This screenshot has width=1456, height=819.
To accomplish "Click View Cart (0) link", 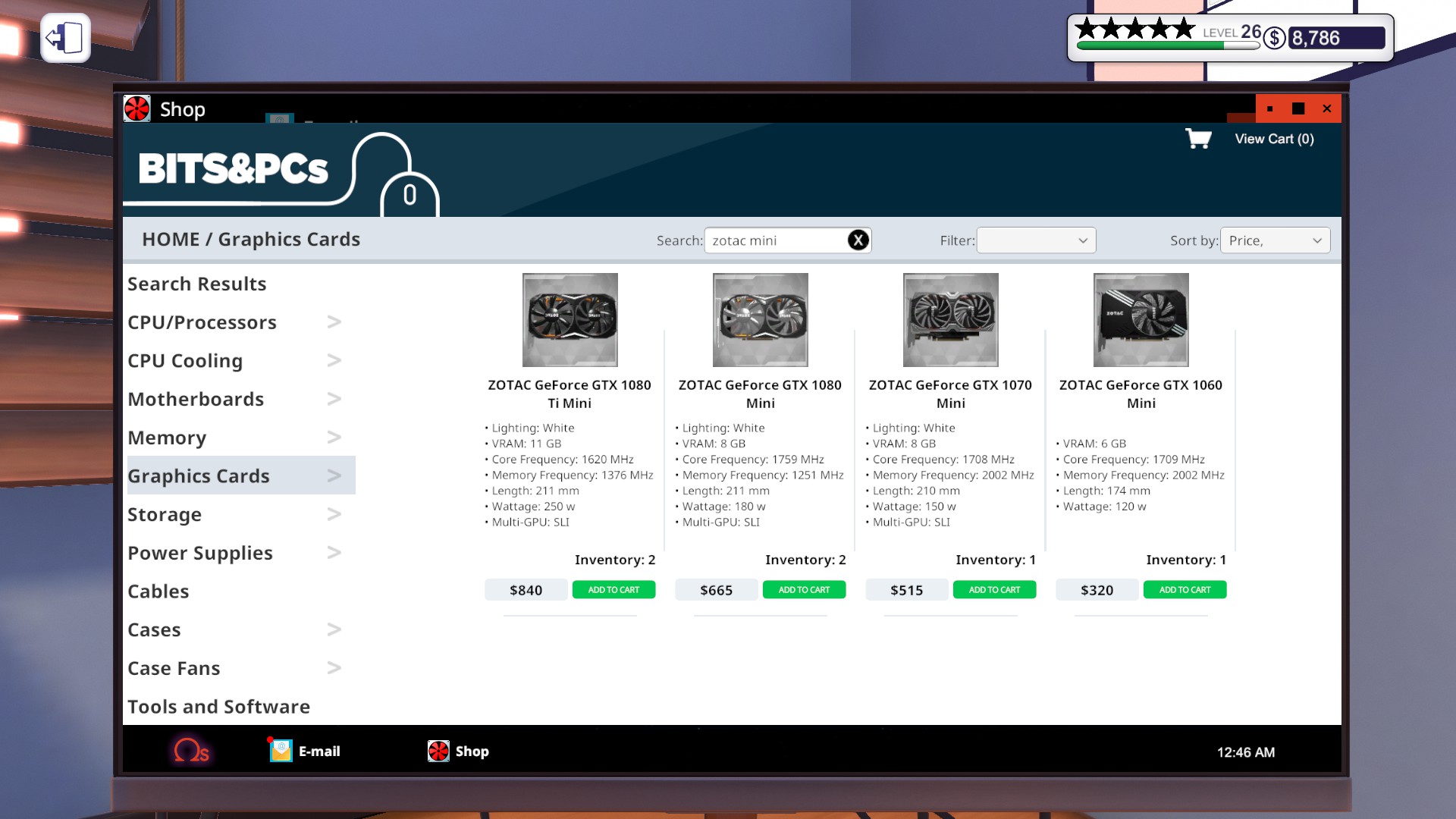I will 1274,139.
